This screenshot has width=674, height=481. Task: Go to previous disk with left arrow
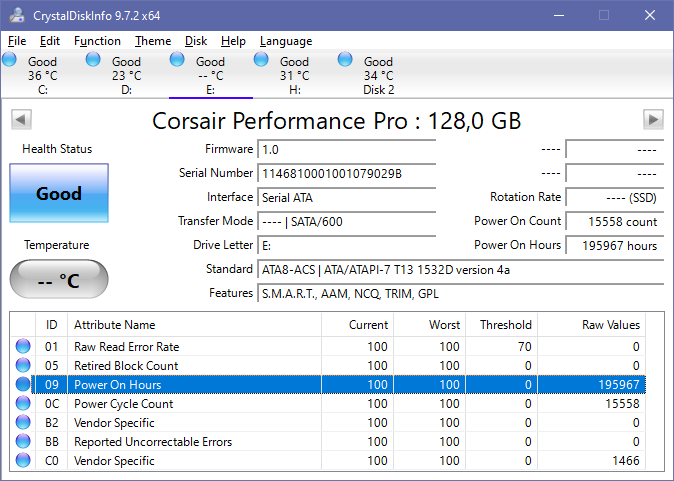tap(20, 120)
